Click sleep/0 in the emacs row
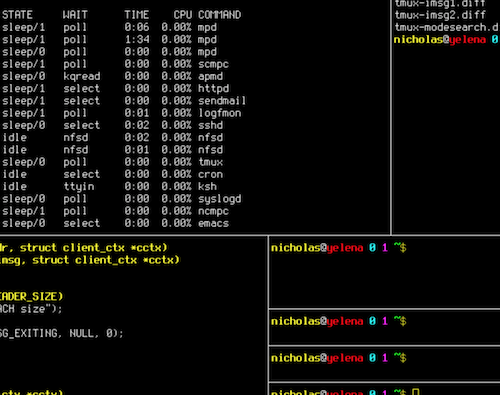500x395 pixels. (24, 224)
